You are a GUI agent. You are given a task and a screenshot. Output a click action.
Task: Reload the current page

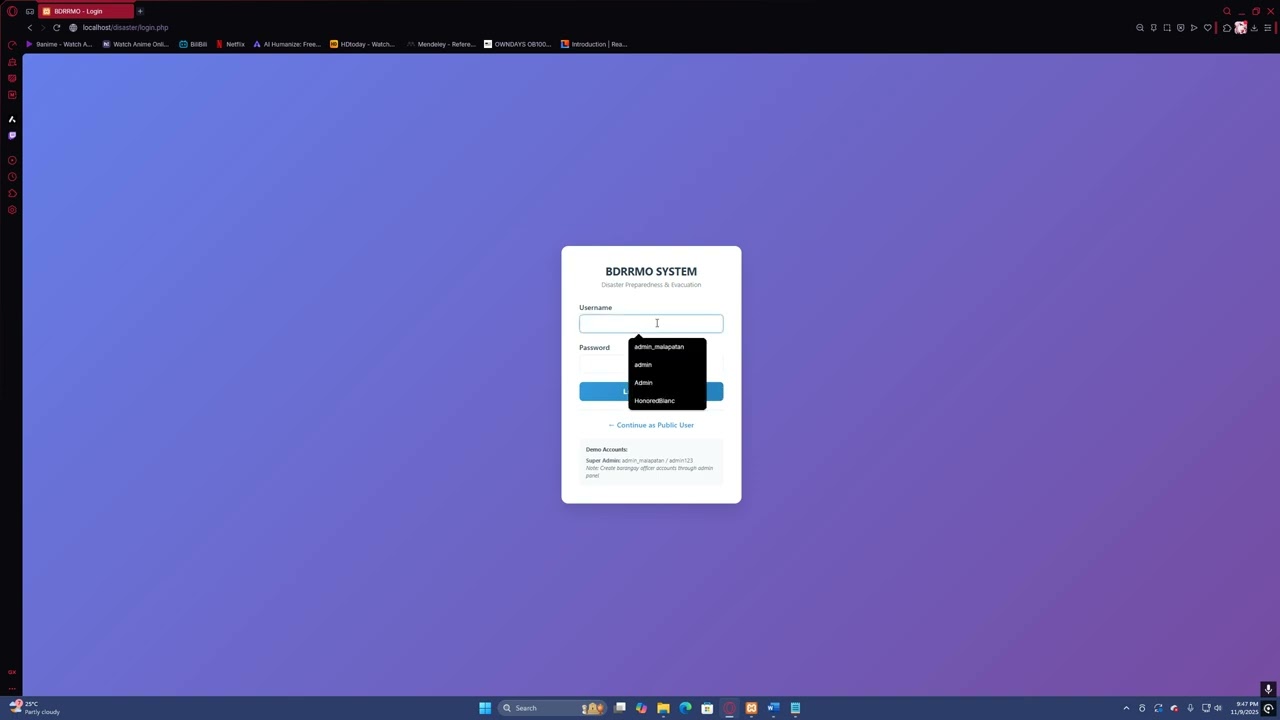tap(57, 28)
